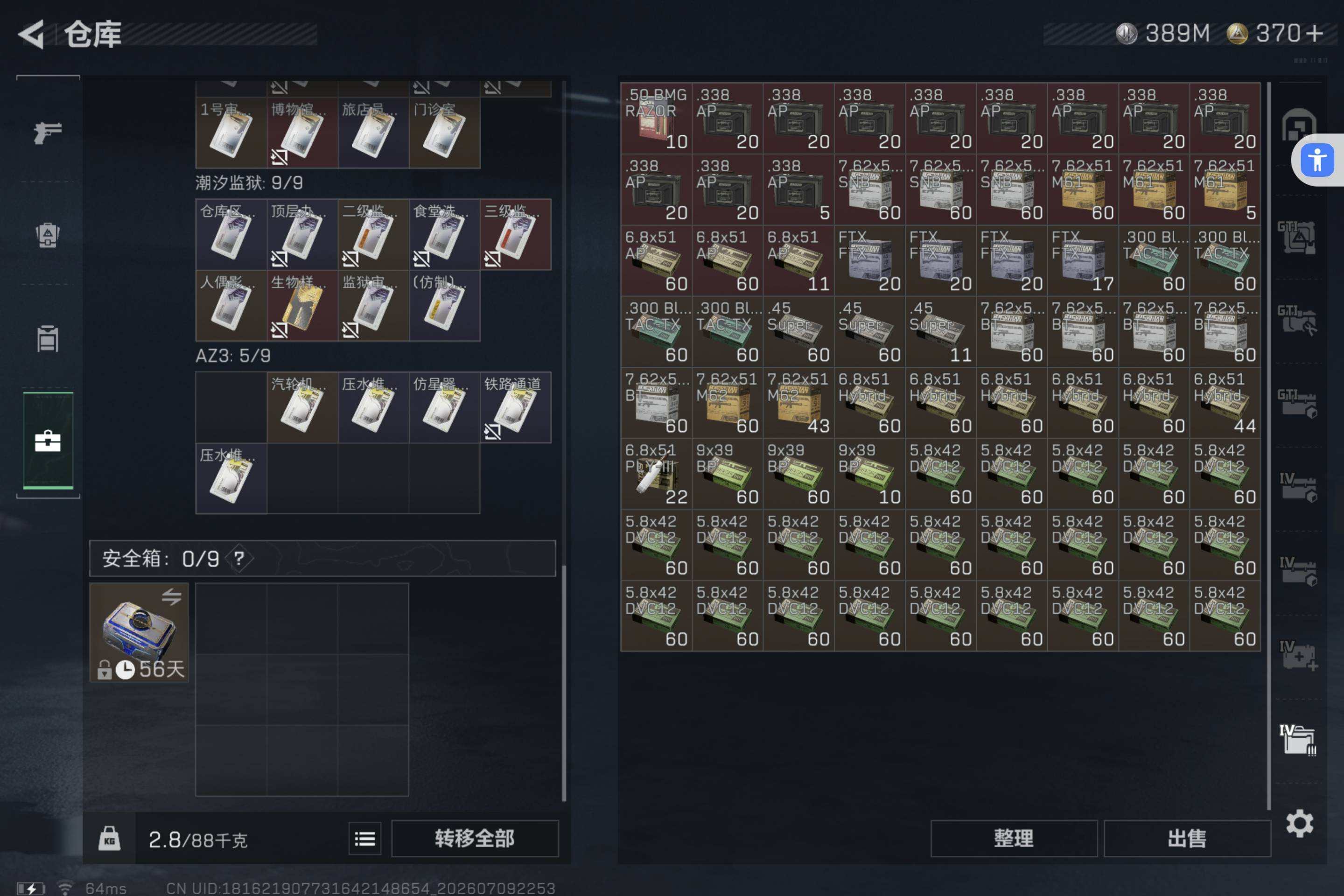This screenshot has height=896, width=1344.
Task: Open the GTI gun case tab
Action: click(x=1297, y=403)
